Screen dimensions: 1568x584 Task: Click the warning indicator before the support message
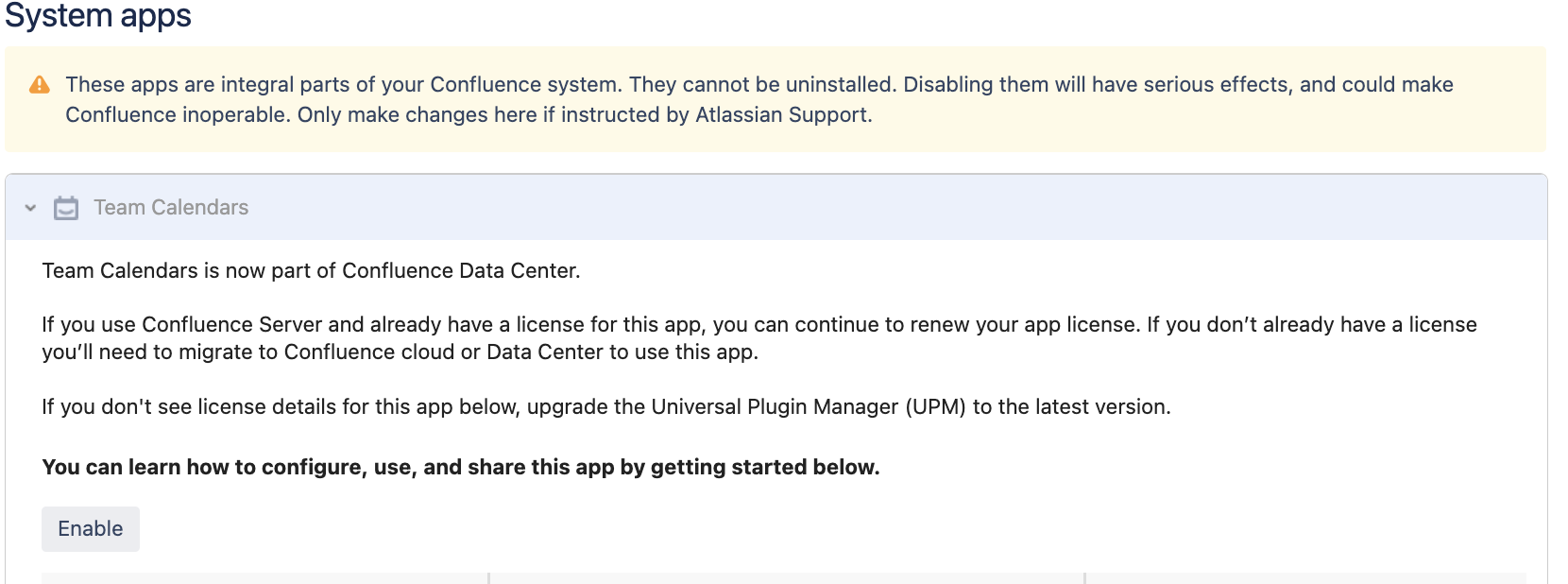[38, 84]
